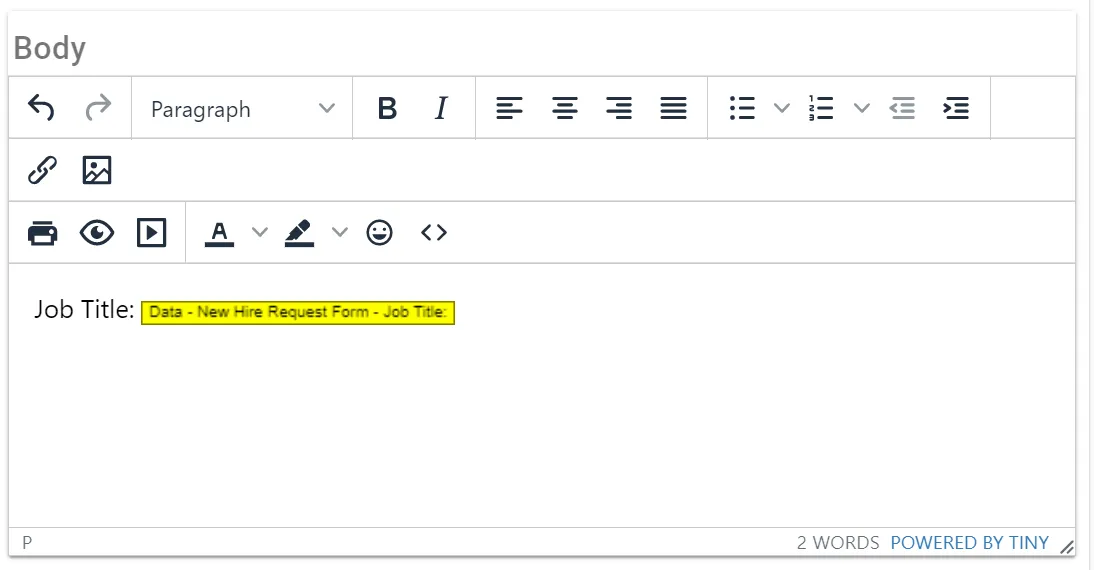The height and width of the screenshot is (570, 1094).
Task: Select the yellow Job Title data token
Action: click(298, 313)
